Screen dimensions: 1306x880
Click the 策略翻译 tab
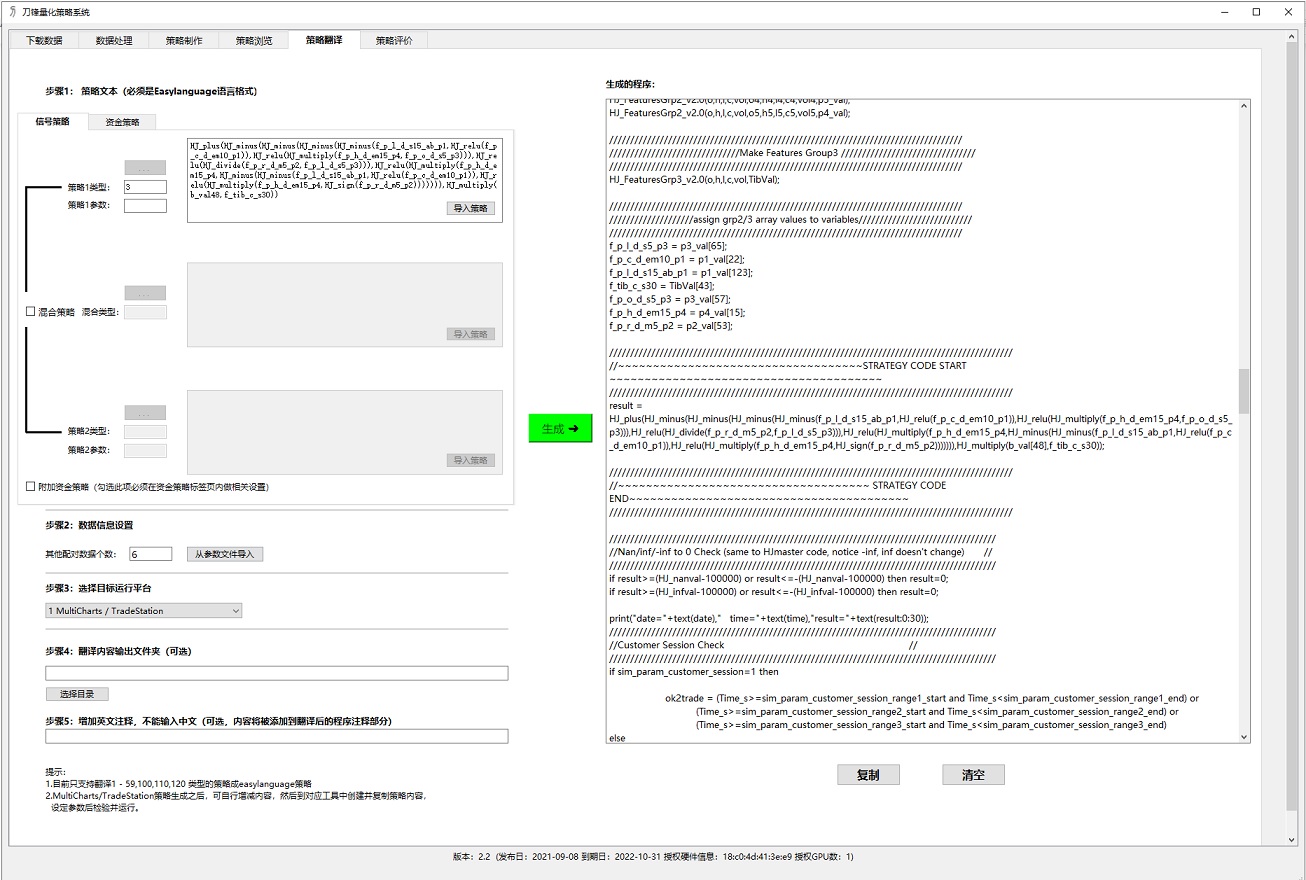click(324, 39)
